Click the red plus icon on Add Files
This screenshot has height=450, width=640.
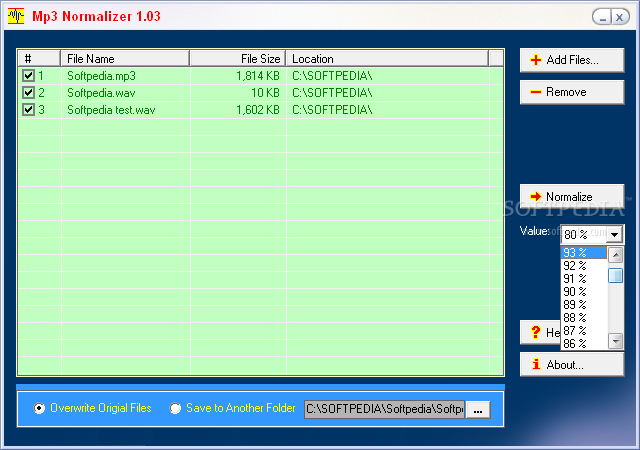536,60
